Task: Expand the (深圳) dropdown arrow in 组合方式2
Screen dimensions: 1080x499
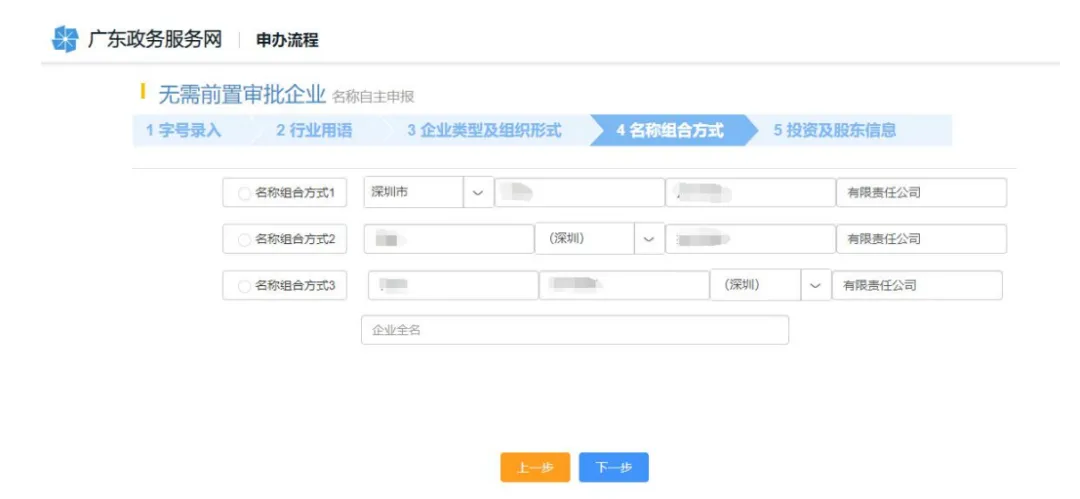Action: click(649, 238)
